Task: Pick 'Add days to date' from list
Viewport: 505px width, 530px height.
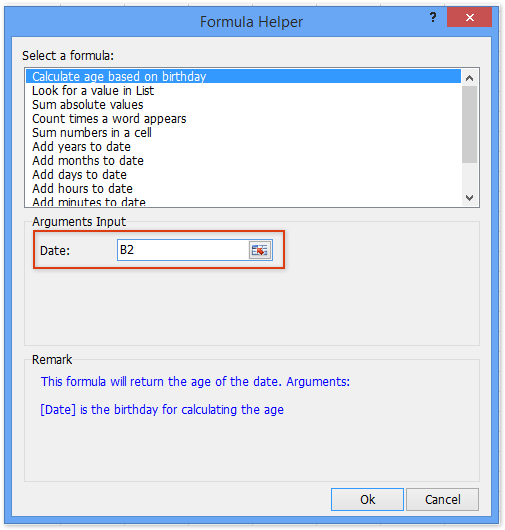Action: [x=243, y=174]
